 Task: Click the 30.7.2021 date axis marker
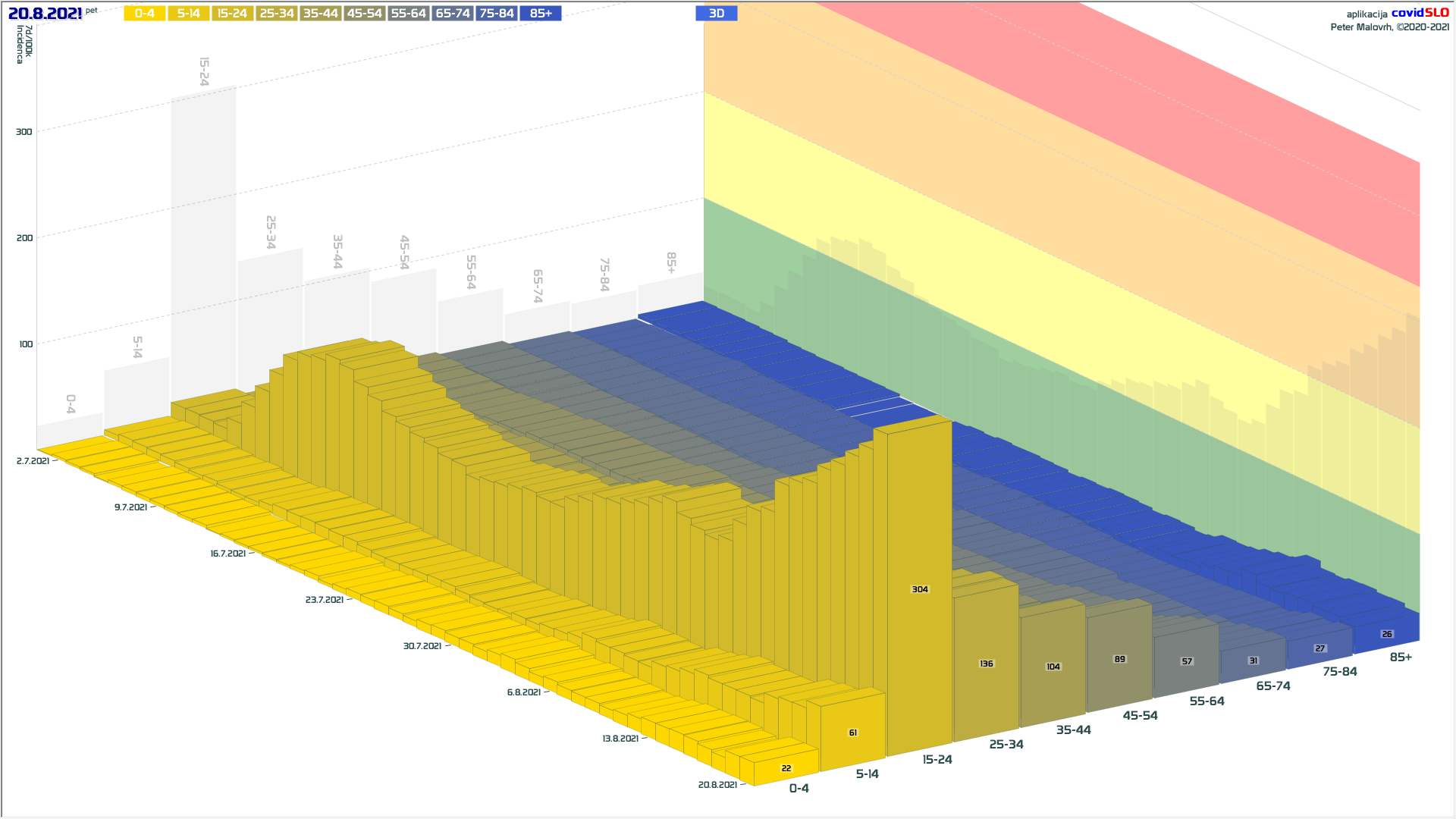tap(422, 646)
